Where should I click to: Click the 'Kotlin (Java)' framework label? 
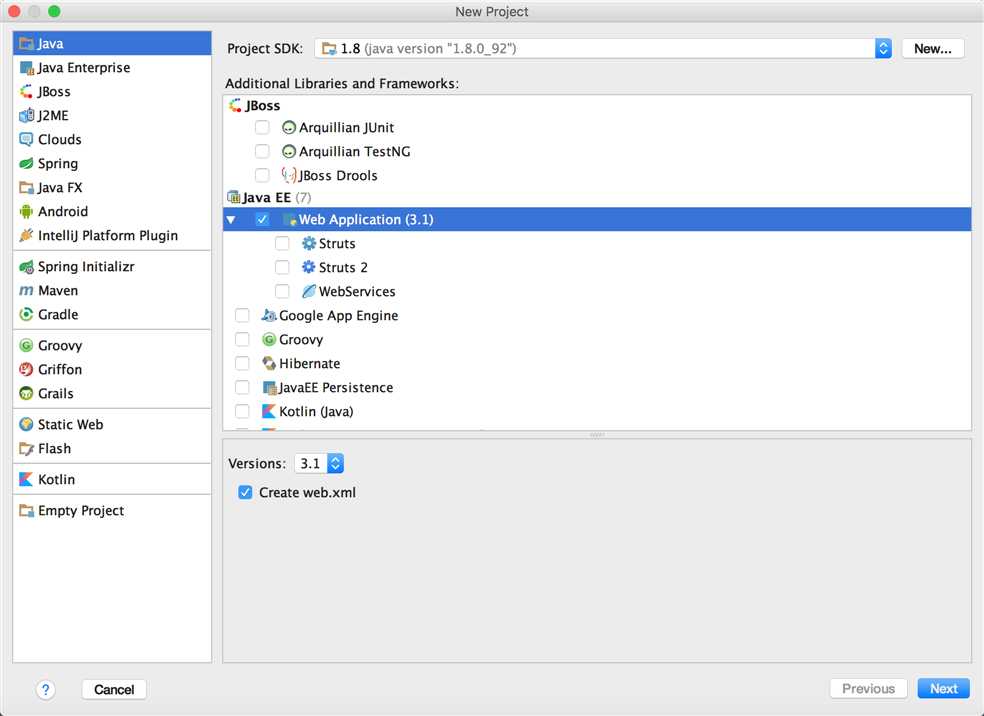(316, 412)
